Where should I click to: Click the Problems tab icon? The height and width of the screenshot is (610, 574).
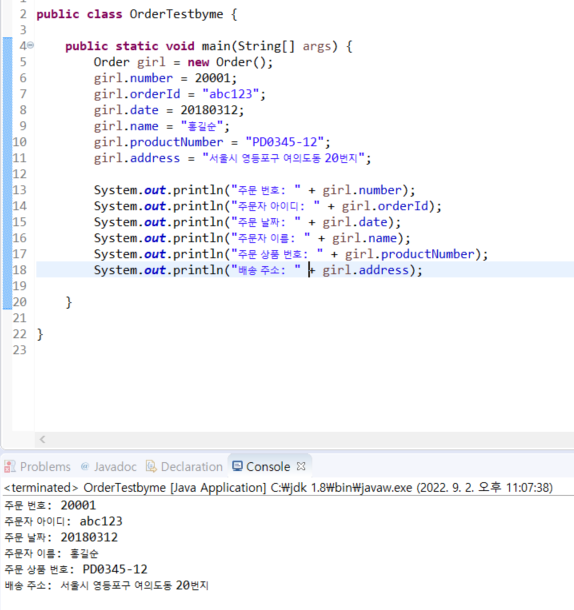(x=10, y=466)
